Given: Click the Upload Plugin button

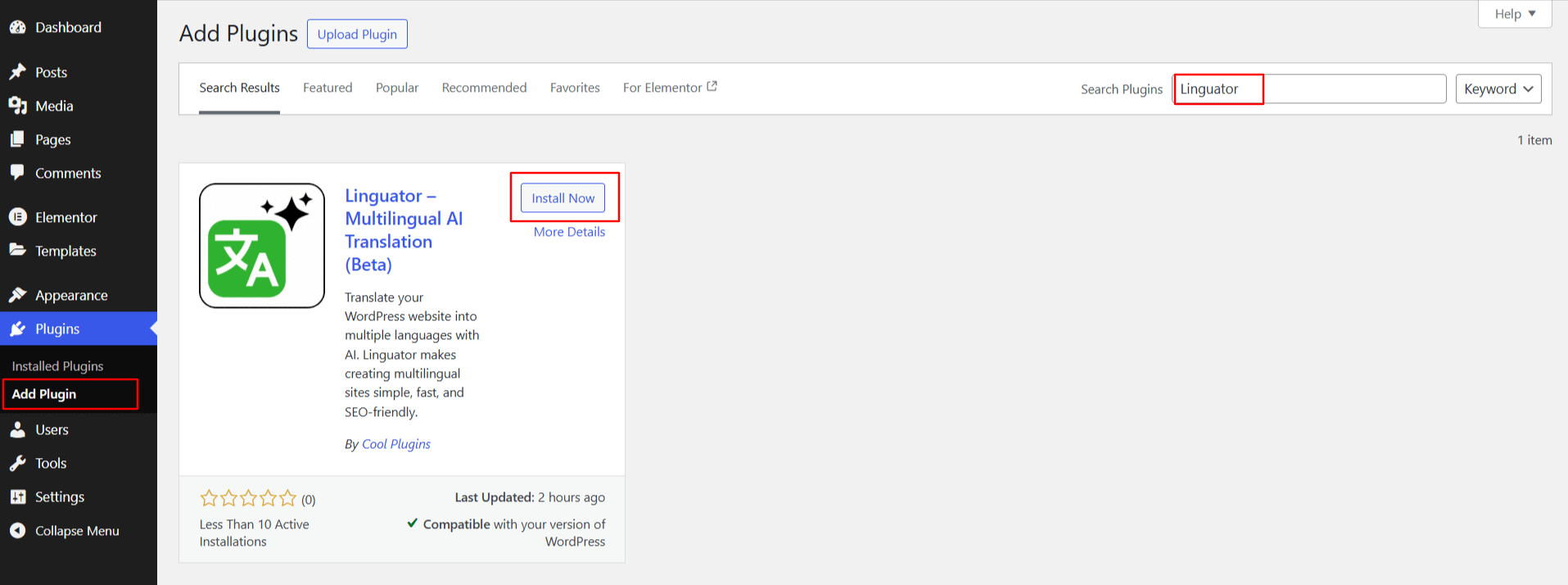Looking at the screenshot, I should coord(357,34).
